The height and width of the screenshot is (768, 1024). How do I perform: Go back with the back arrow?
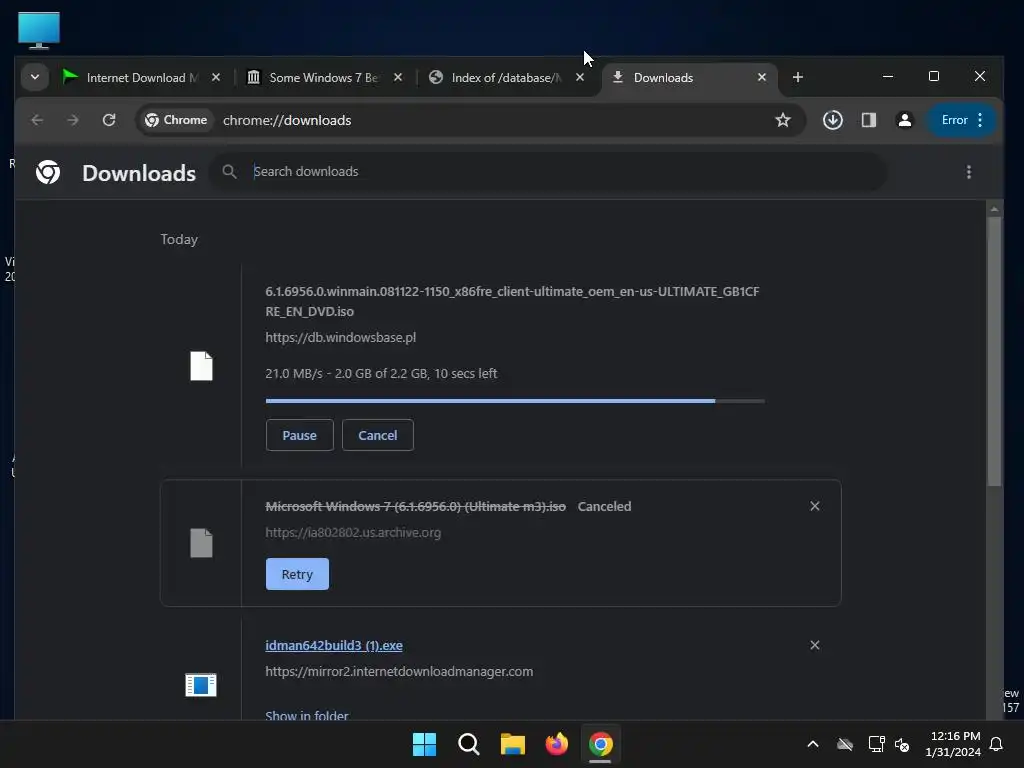(37, 120)
